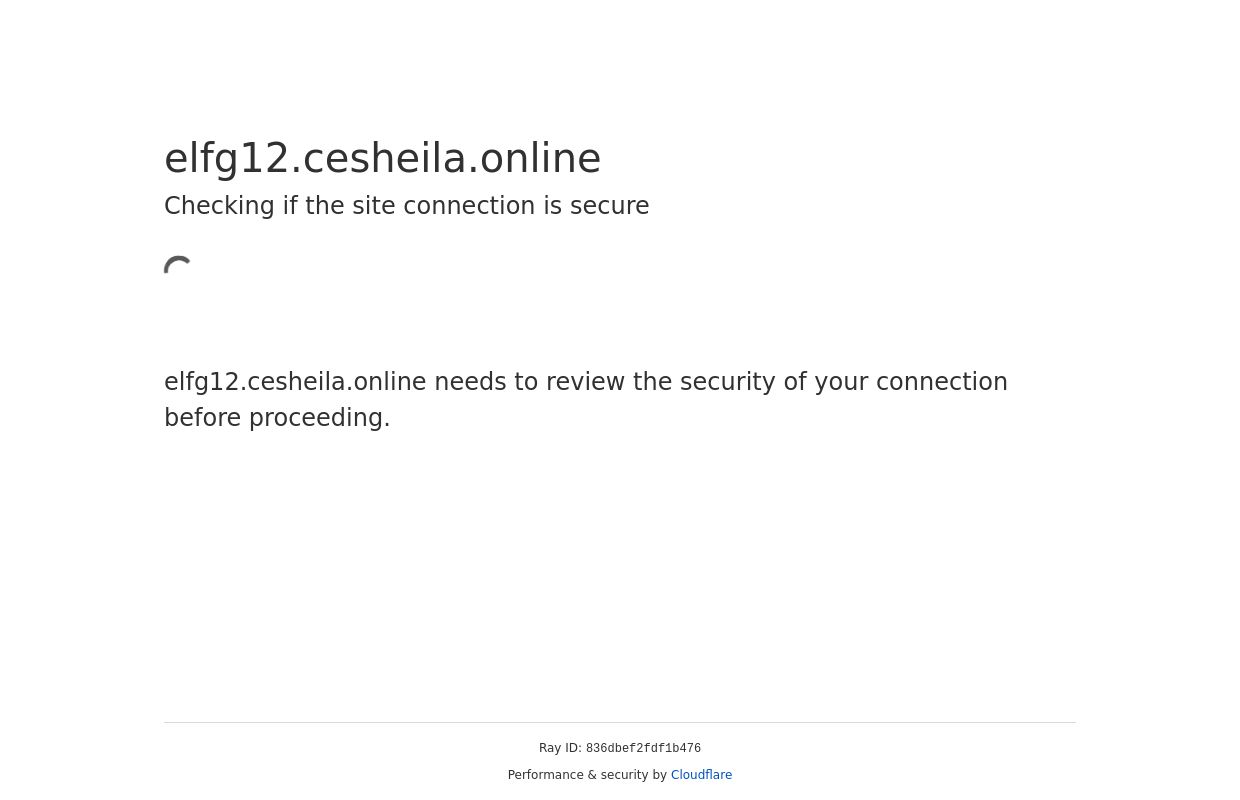
Task: Click the paragraph phrase "of your connection"
Action: click(895, 382)
